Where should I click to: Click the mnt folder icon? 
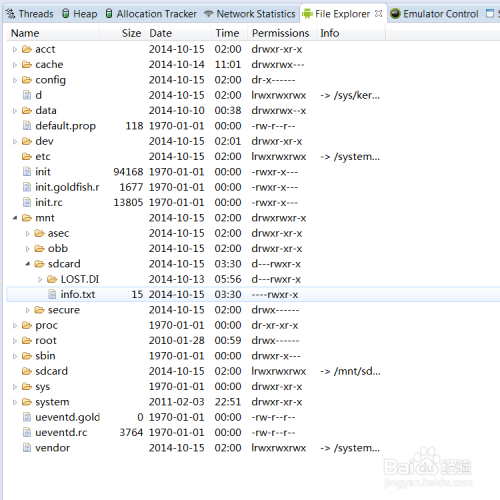tap(27, 218)
